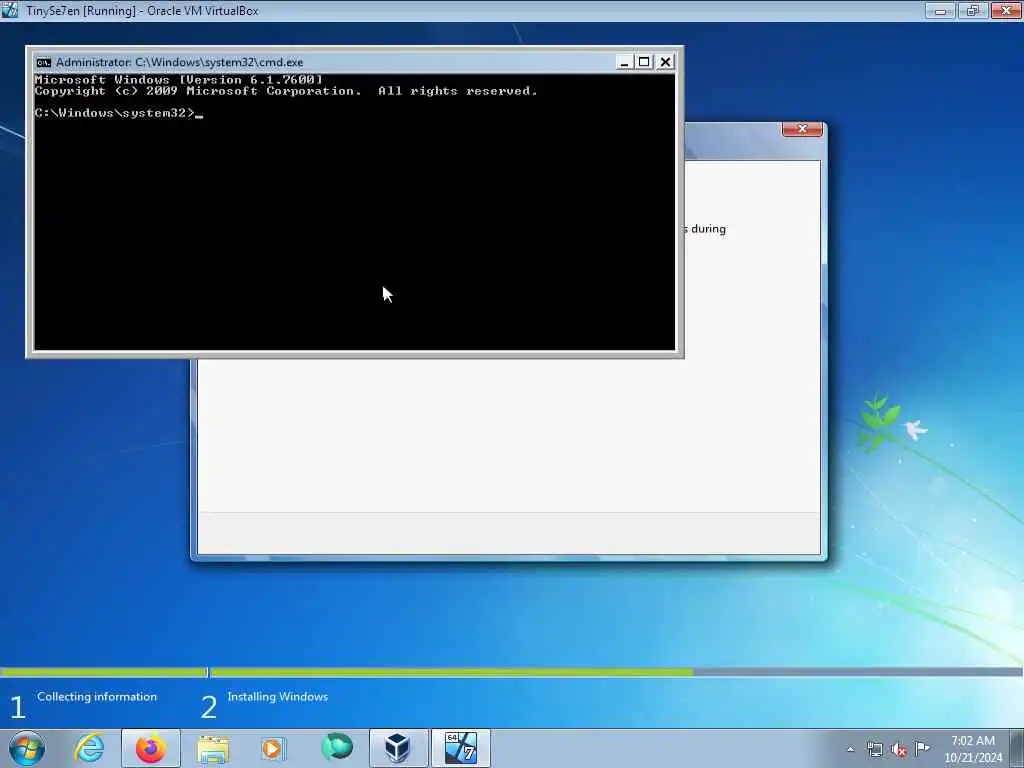
Task: Close the TinySe7en VirtualBox window
Action: coord(1006,10)
